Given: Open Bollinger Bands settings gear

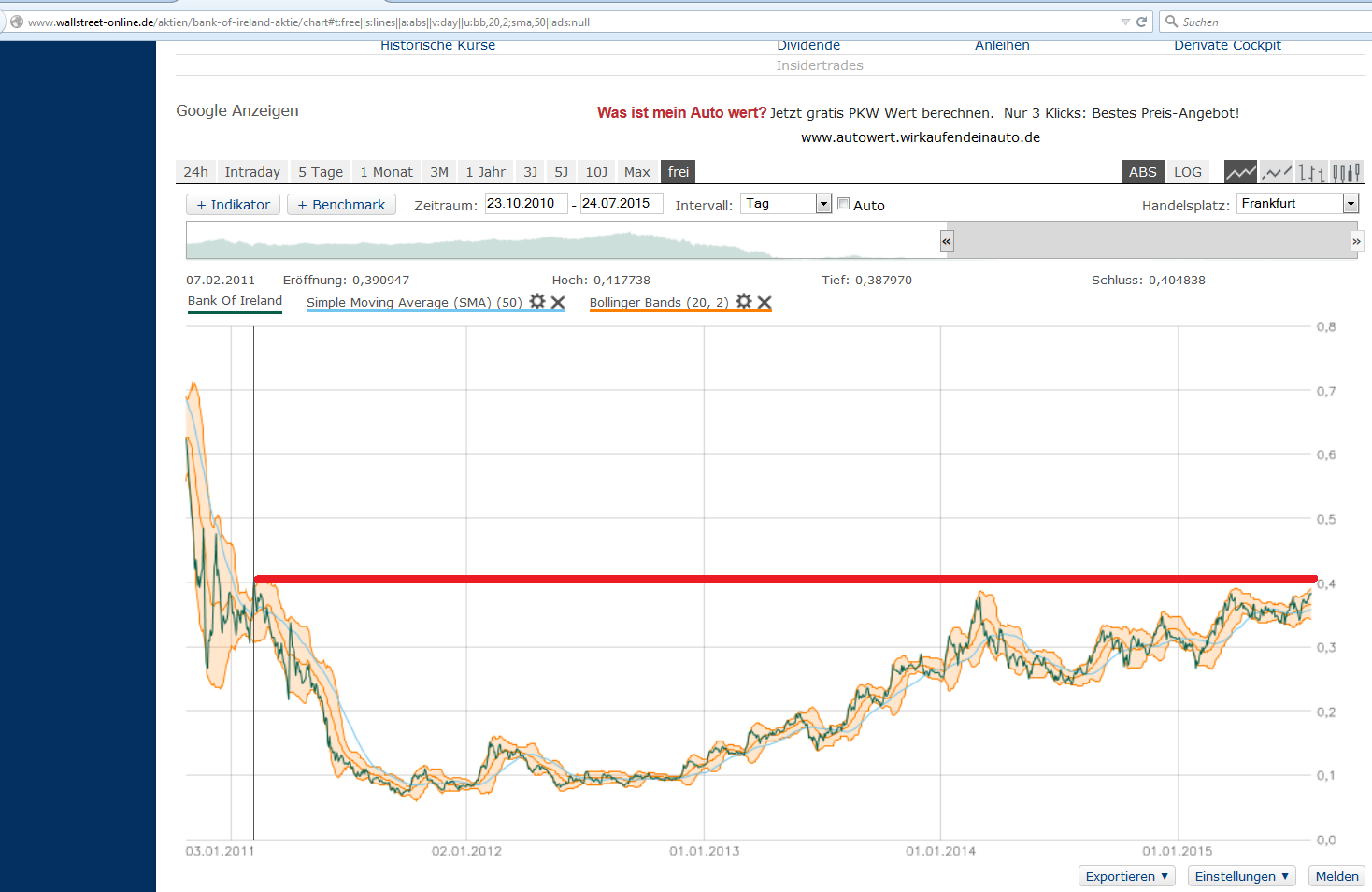Looking at the screenshot, I should pyautogui.click(x=744, y=301).
